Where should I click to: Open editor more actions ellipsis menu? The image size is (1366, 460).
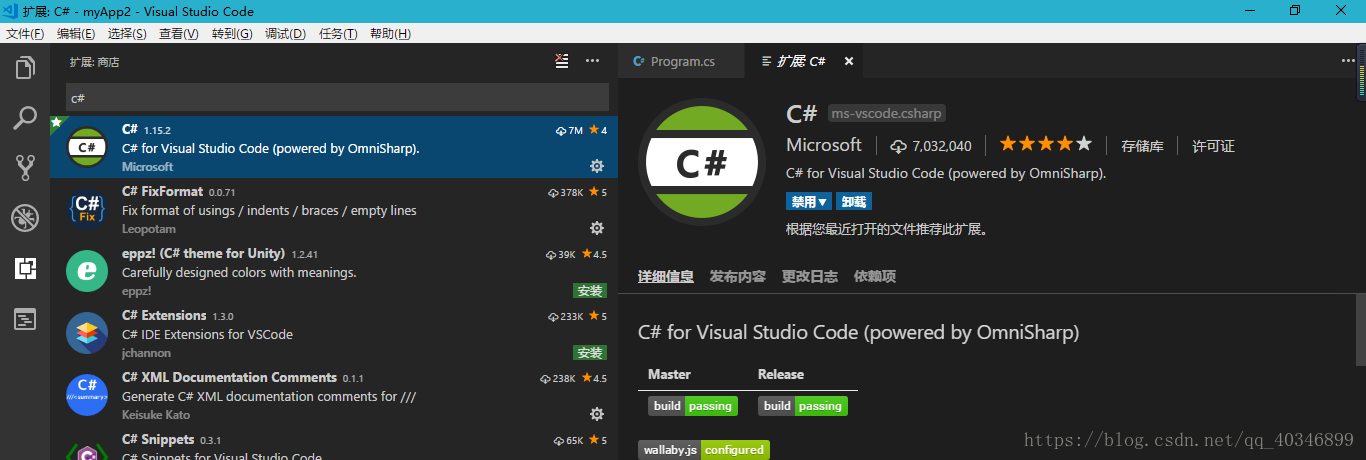click(1348, 61)
